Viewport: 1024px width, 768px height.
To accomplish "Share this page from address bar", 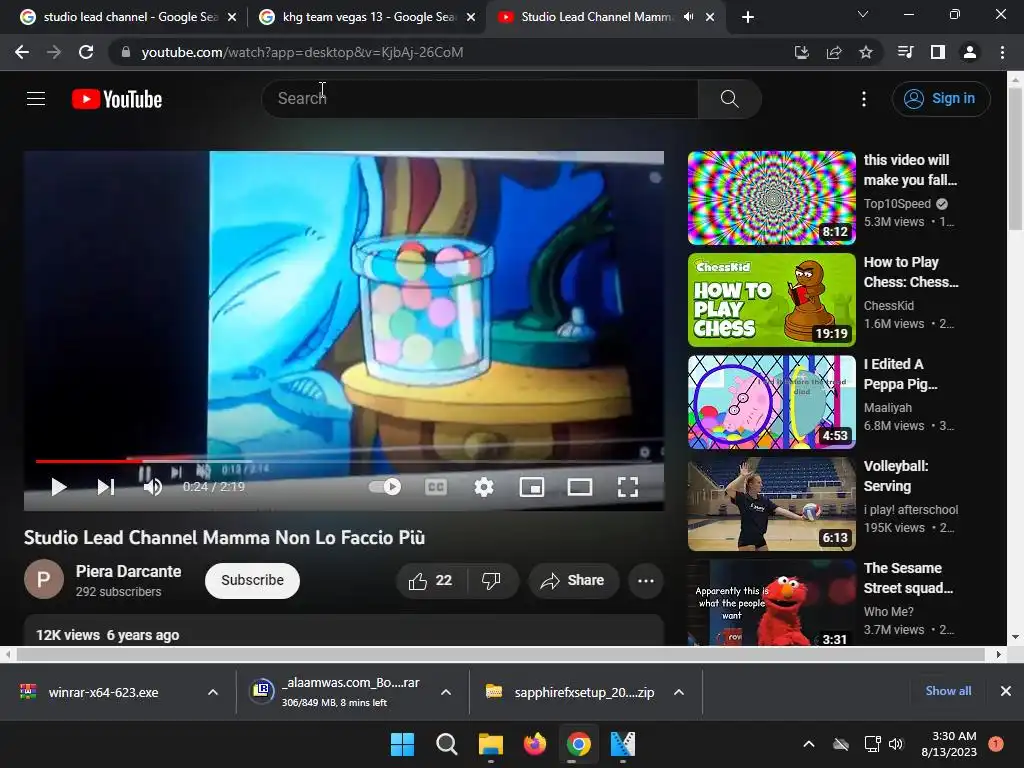I will pyautogui.click(x=834, y=52).
